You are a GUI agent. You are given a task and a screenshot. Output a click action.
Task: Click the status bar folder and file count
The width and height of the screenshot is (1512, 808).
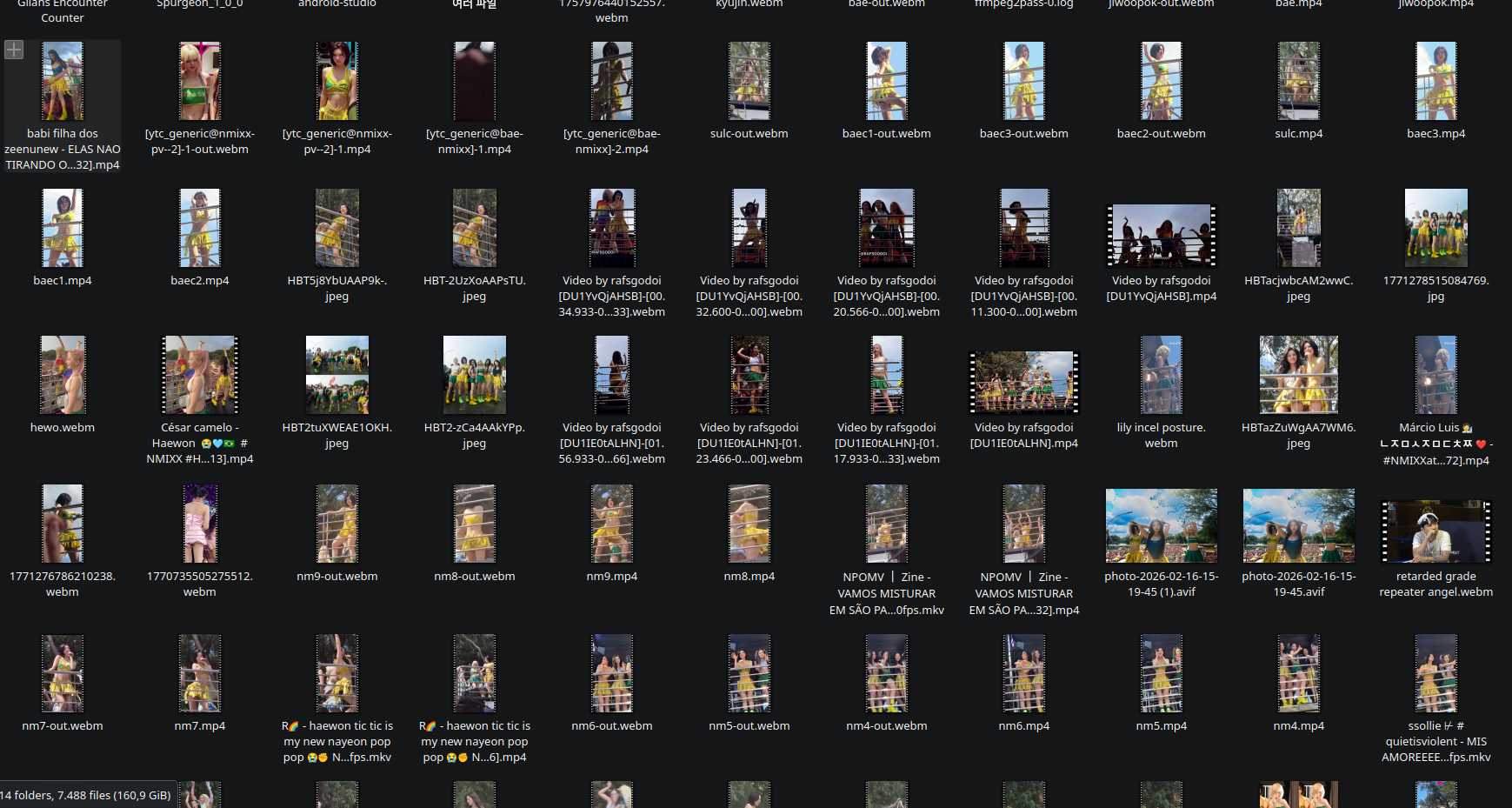85,796
